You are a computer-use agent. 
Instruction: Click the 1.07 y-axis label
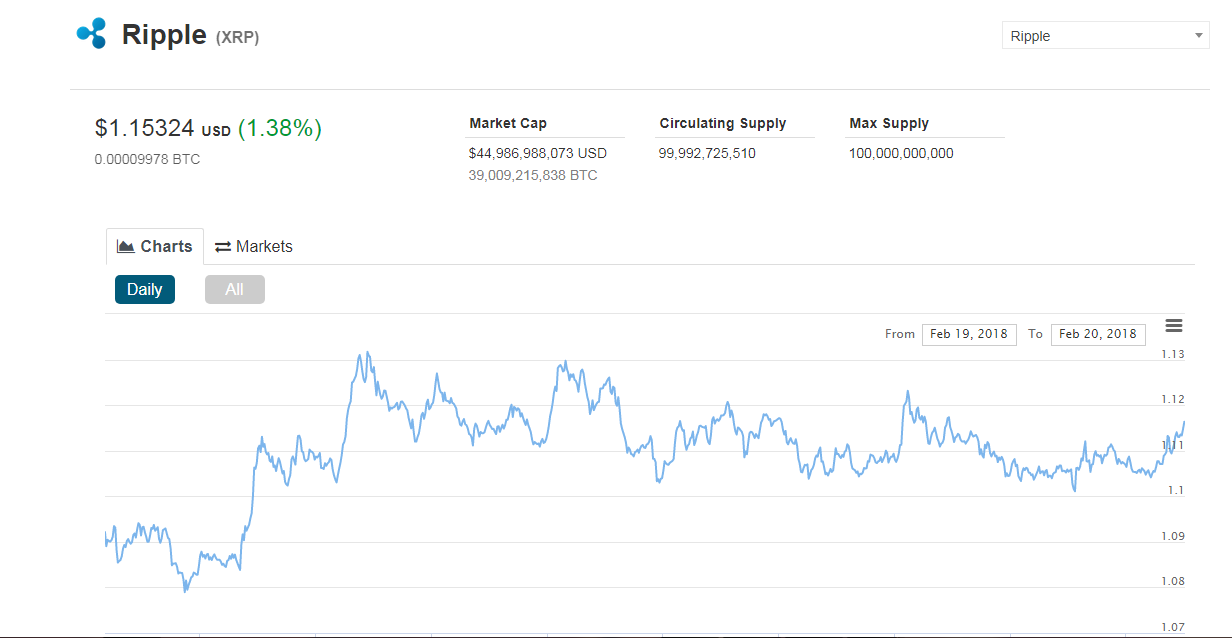[x=1173, y=627]
